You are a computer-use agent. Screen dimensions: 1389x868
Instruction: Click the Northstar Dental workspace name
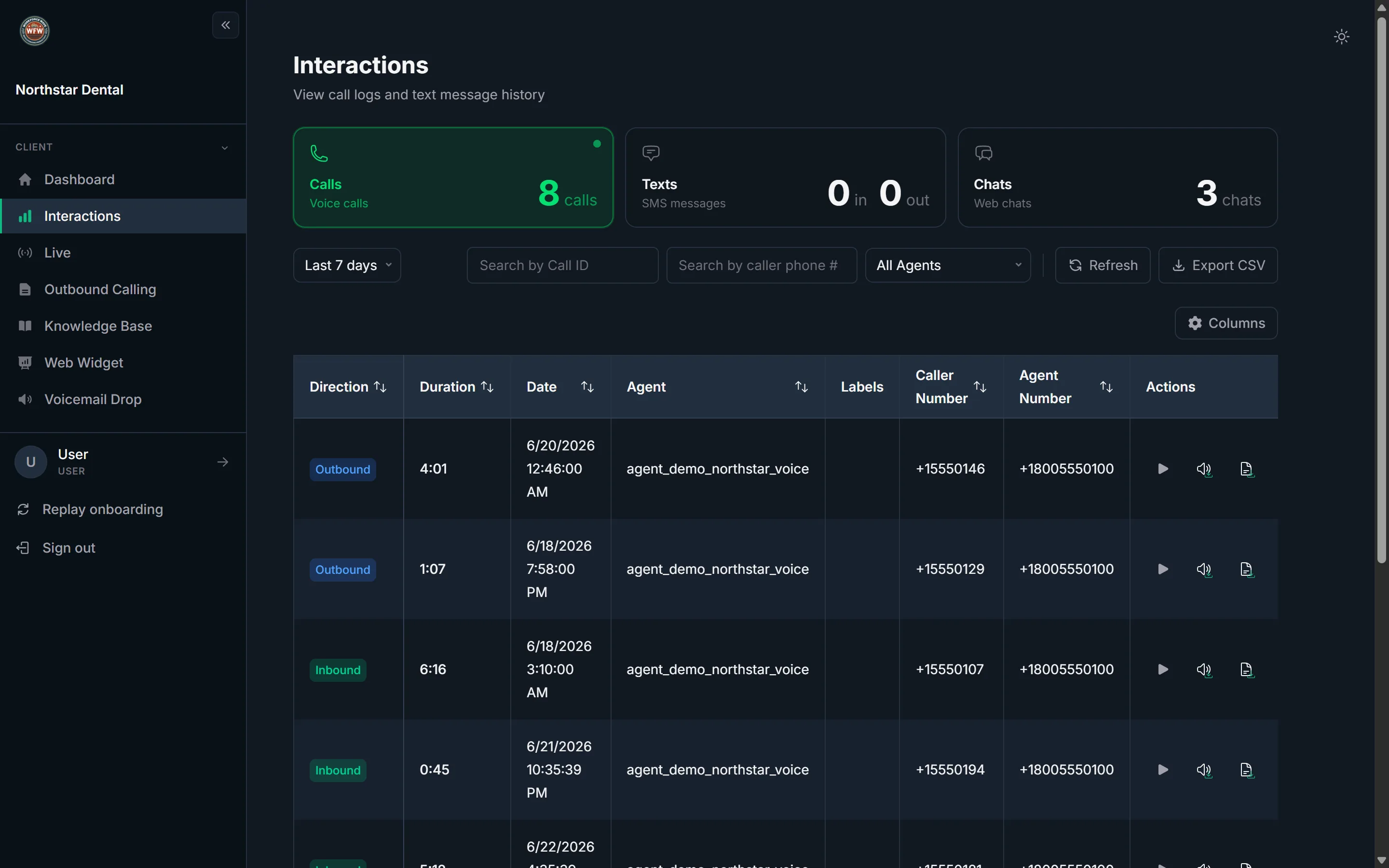69,90
